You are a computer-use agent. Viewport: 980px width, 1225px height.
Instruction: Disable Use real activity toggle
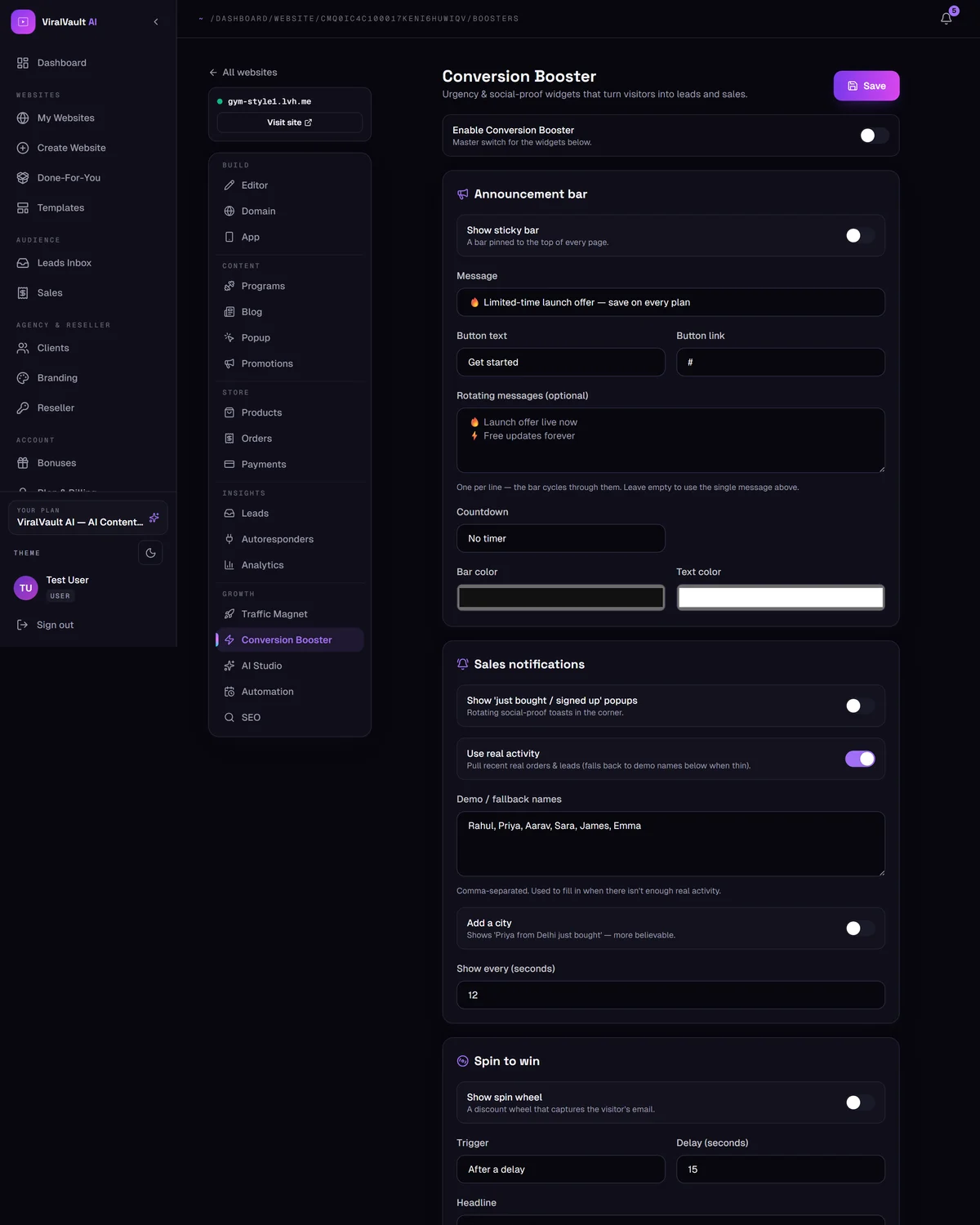pyautogui.click(x=860, y=759)
